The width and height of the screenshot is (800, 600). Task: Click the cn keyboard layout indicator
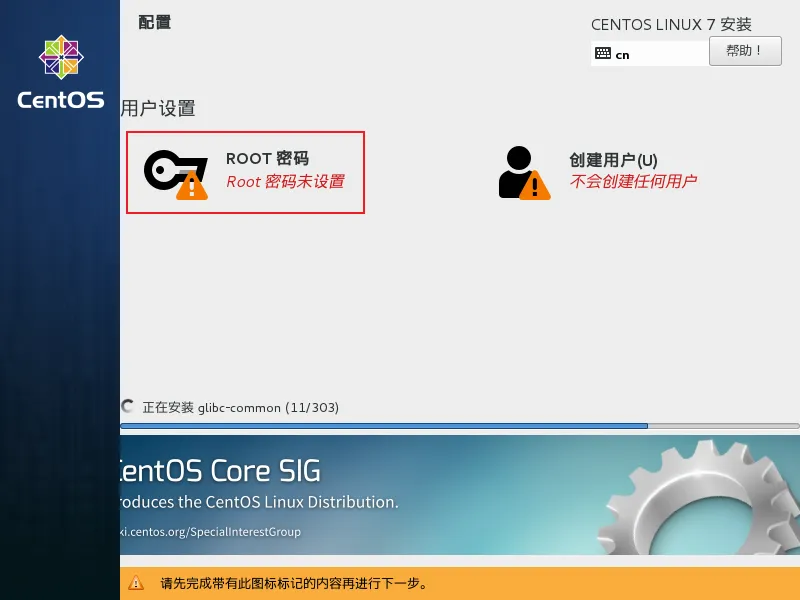pyautogui.click(x=649, y=53)
